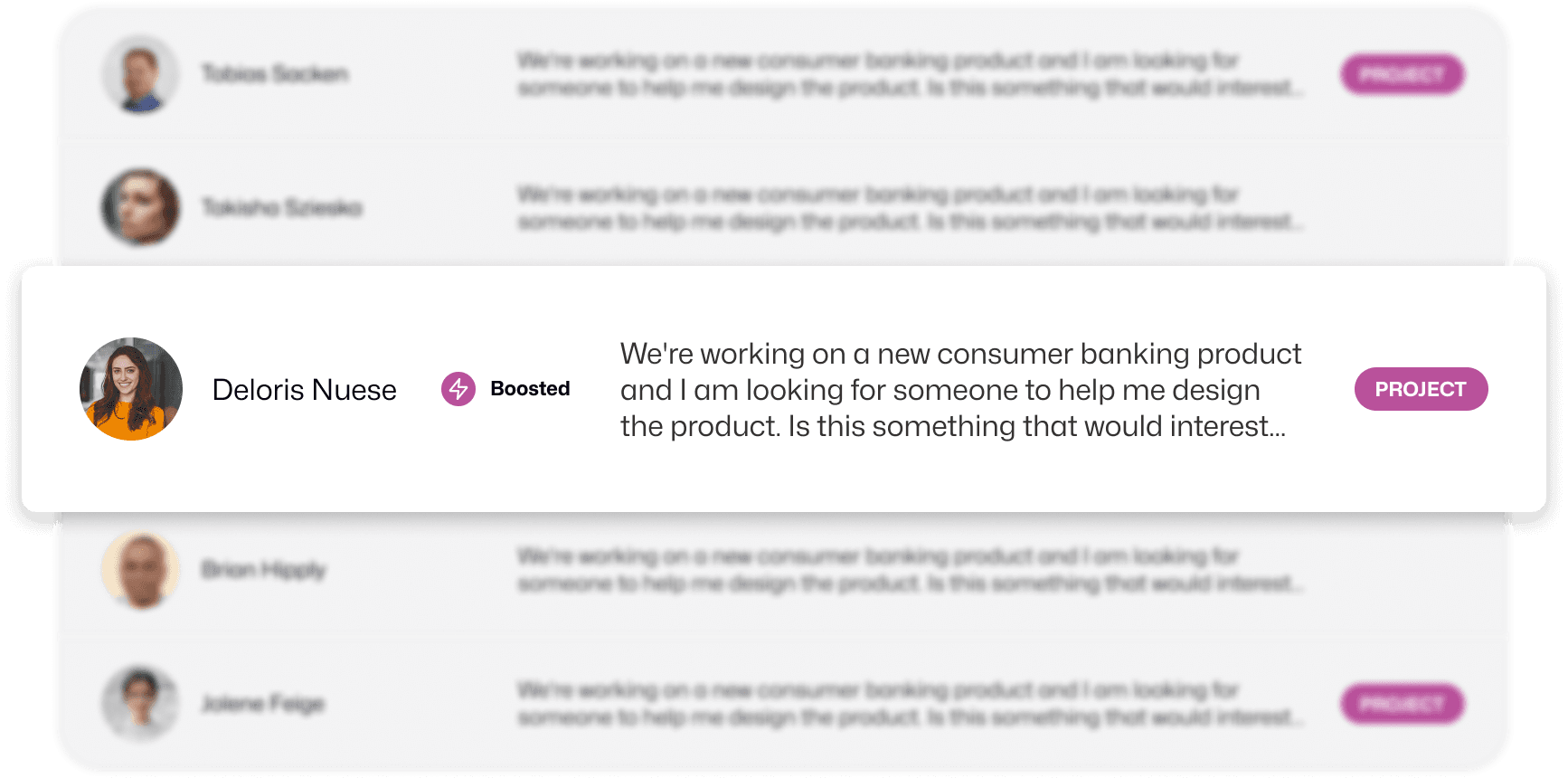Select the name Brian Hipply
Image resolution: width=1568 pixels, height=778 pixels.
(x=263, y=570)
